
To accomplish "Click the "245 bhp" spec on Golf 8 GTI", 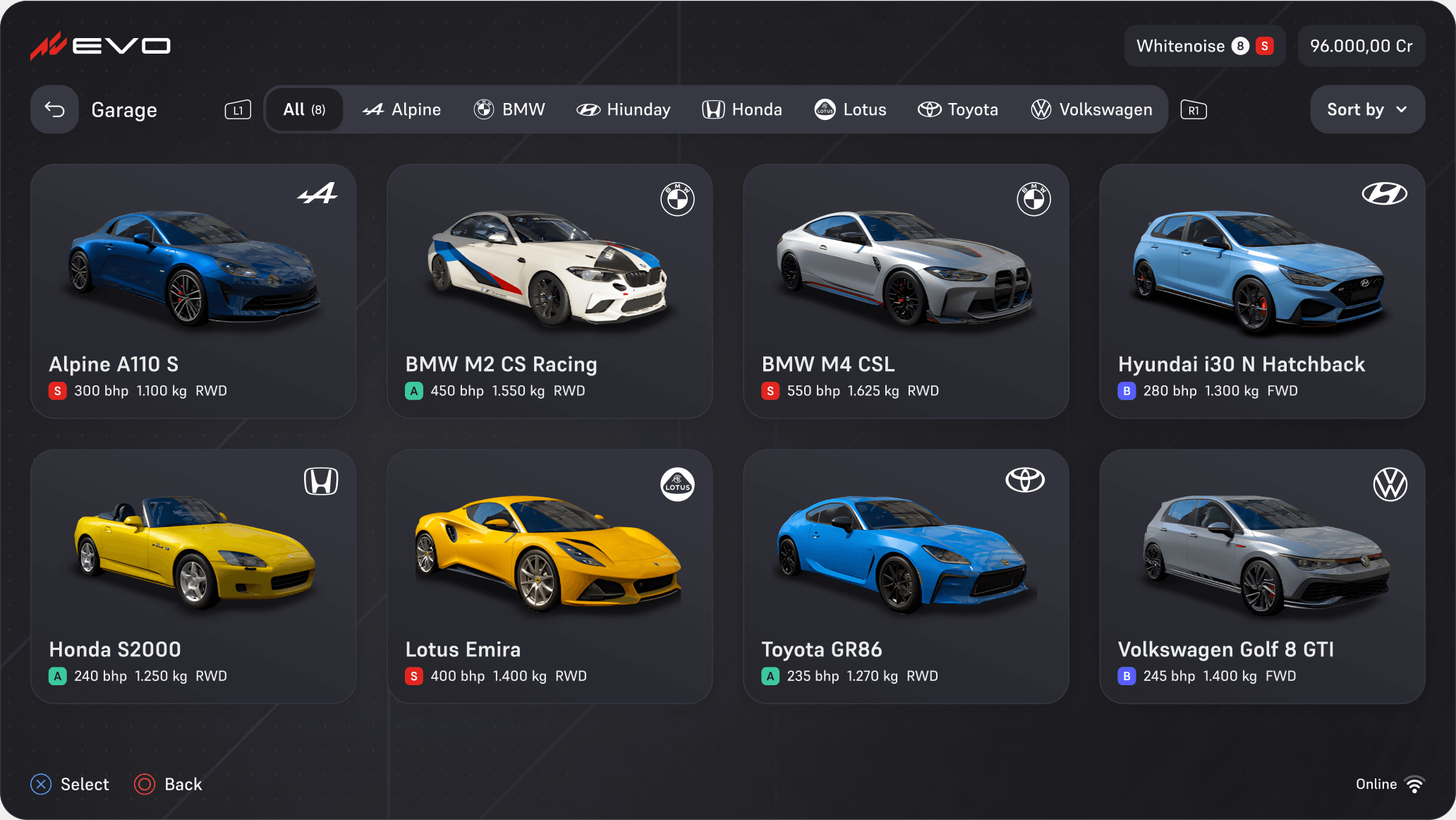I will (1169, 676).
